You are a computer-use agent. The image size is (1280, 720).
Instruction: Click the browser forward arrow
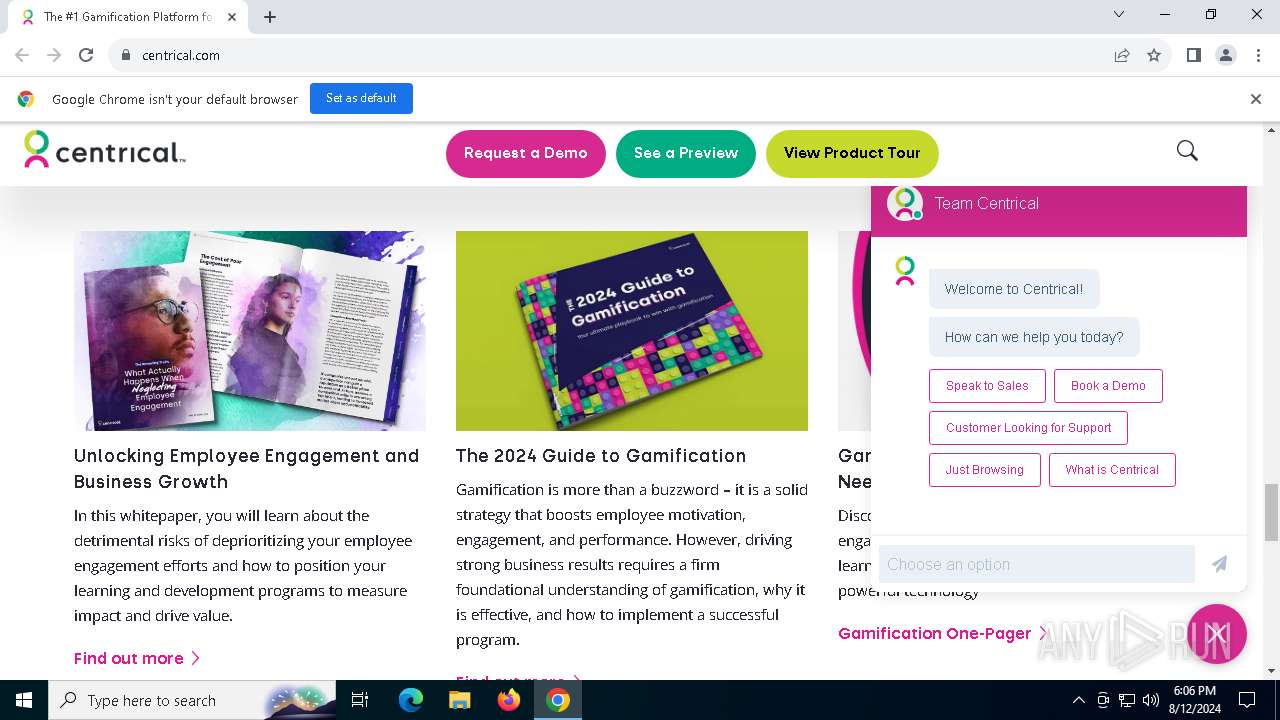click(x=54, y=55)
